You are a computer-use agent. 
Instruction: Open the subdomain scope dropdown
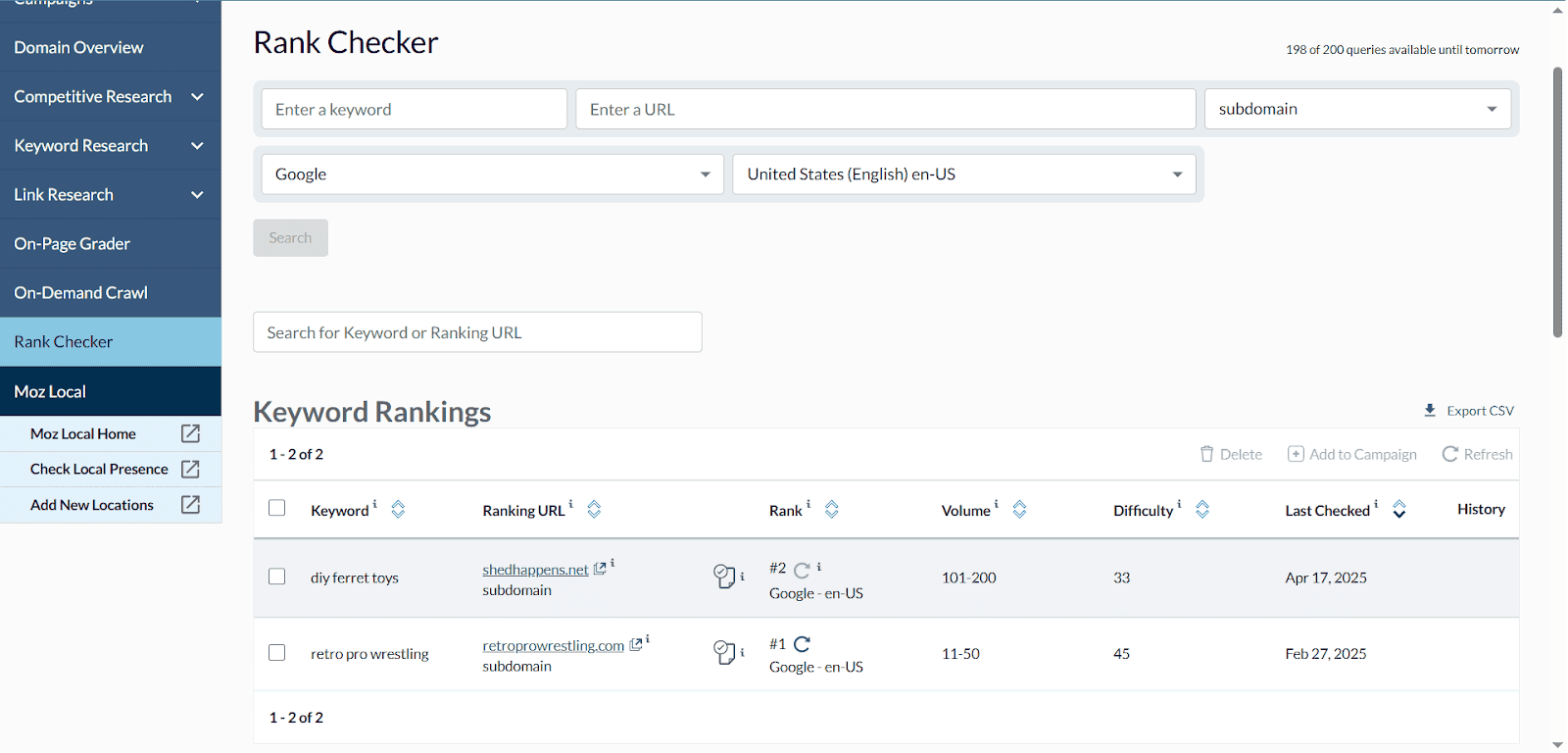coord(1357,109)
